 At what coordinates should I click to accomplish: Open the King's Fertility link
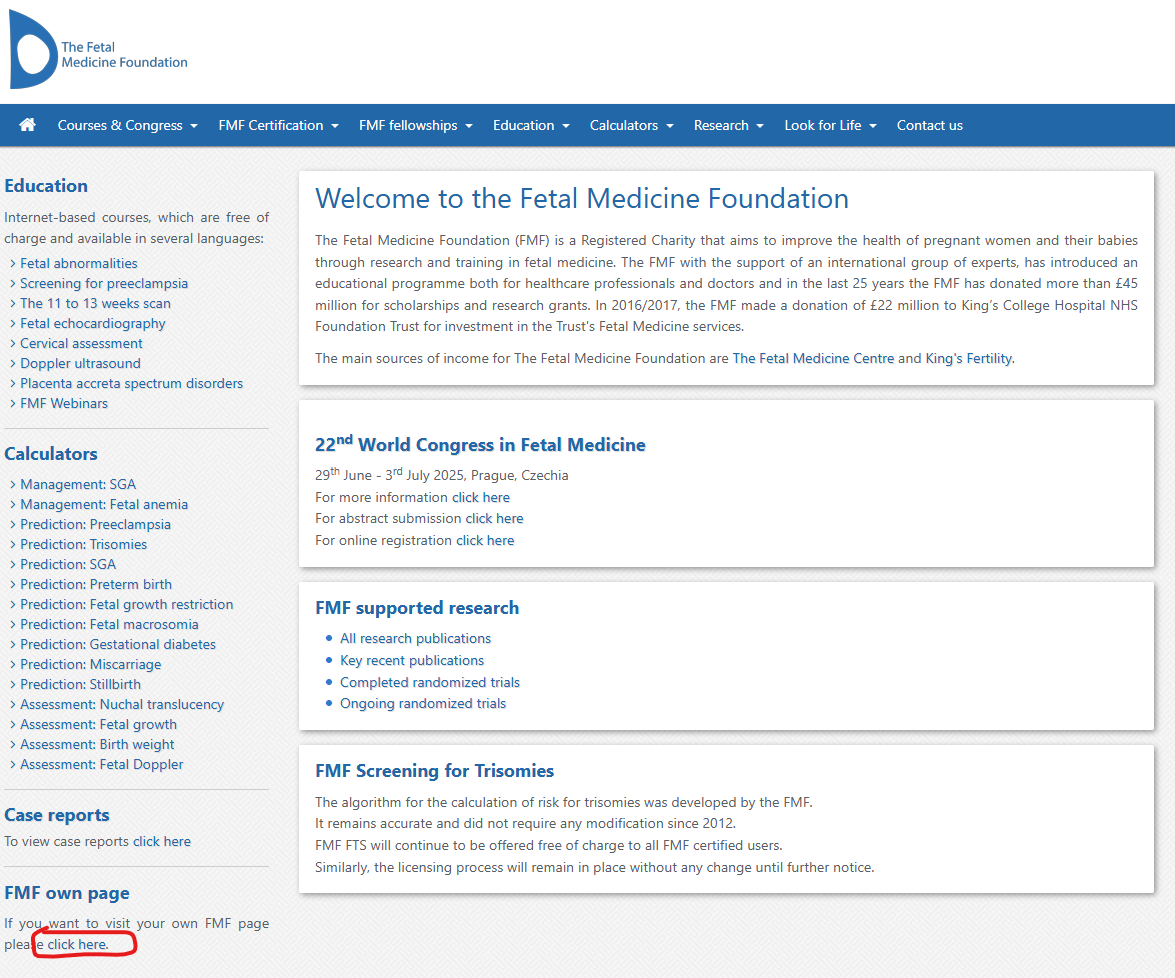[968, 358]
